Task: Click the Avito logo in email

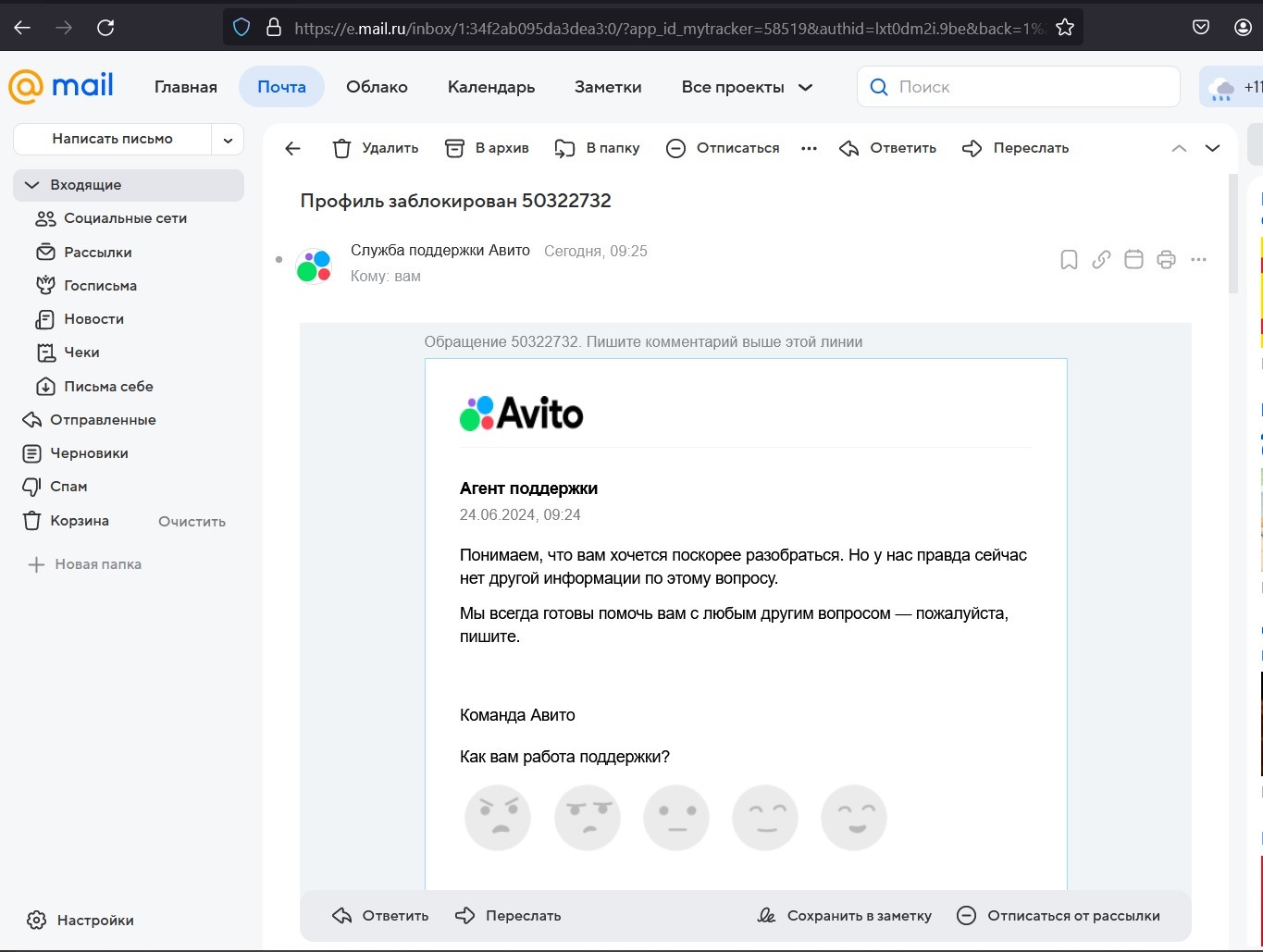Action: click(522, 414)
